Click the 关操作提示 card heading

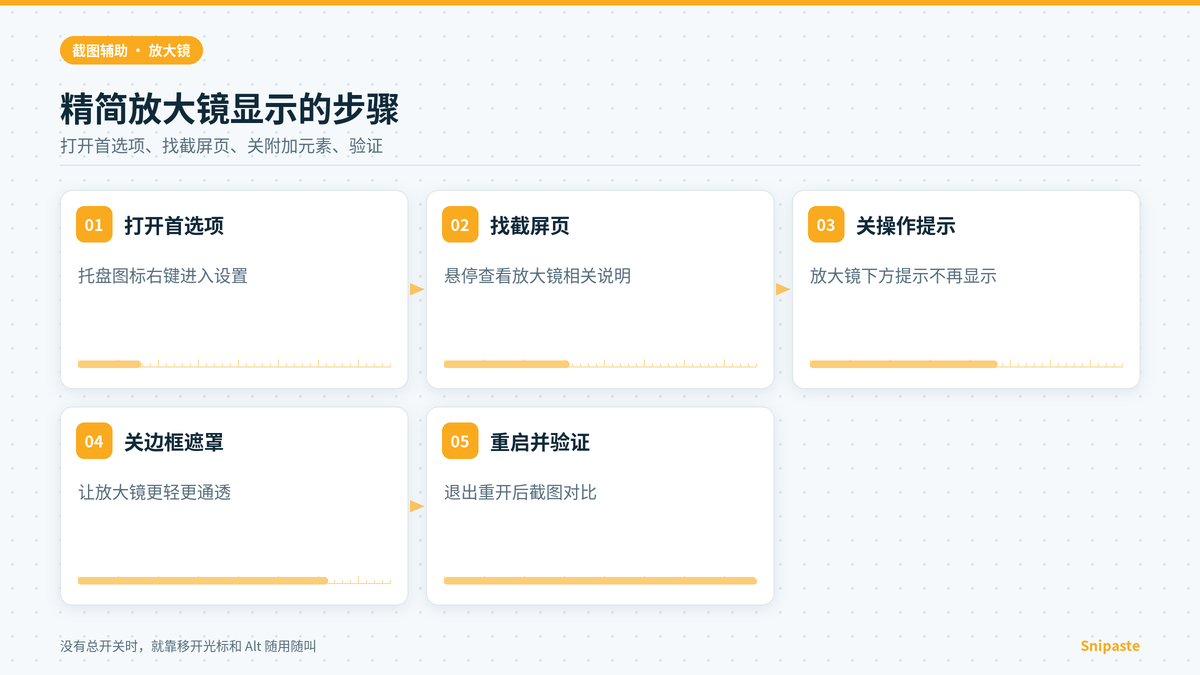906,226
